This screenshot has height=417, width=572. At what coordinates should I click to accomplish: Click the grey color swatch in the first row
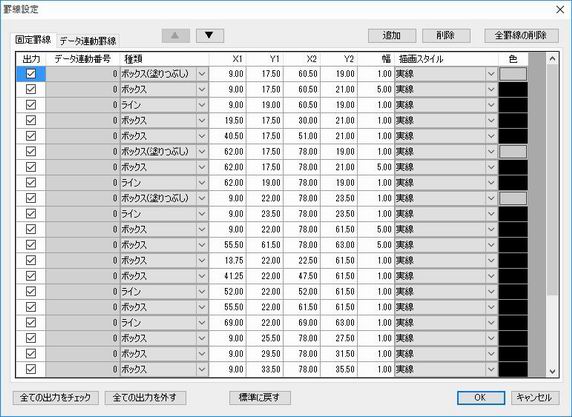pyautogui.click(x=513, y=74)
